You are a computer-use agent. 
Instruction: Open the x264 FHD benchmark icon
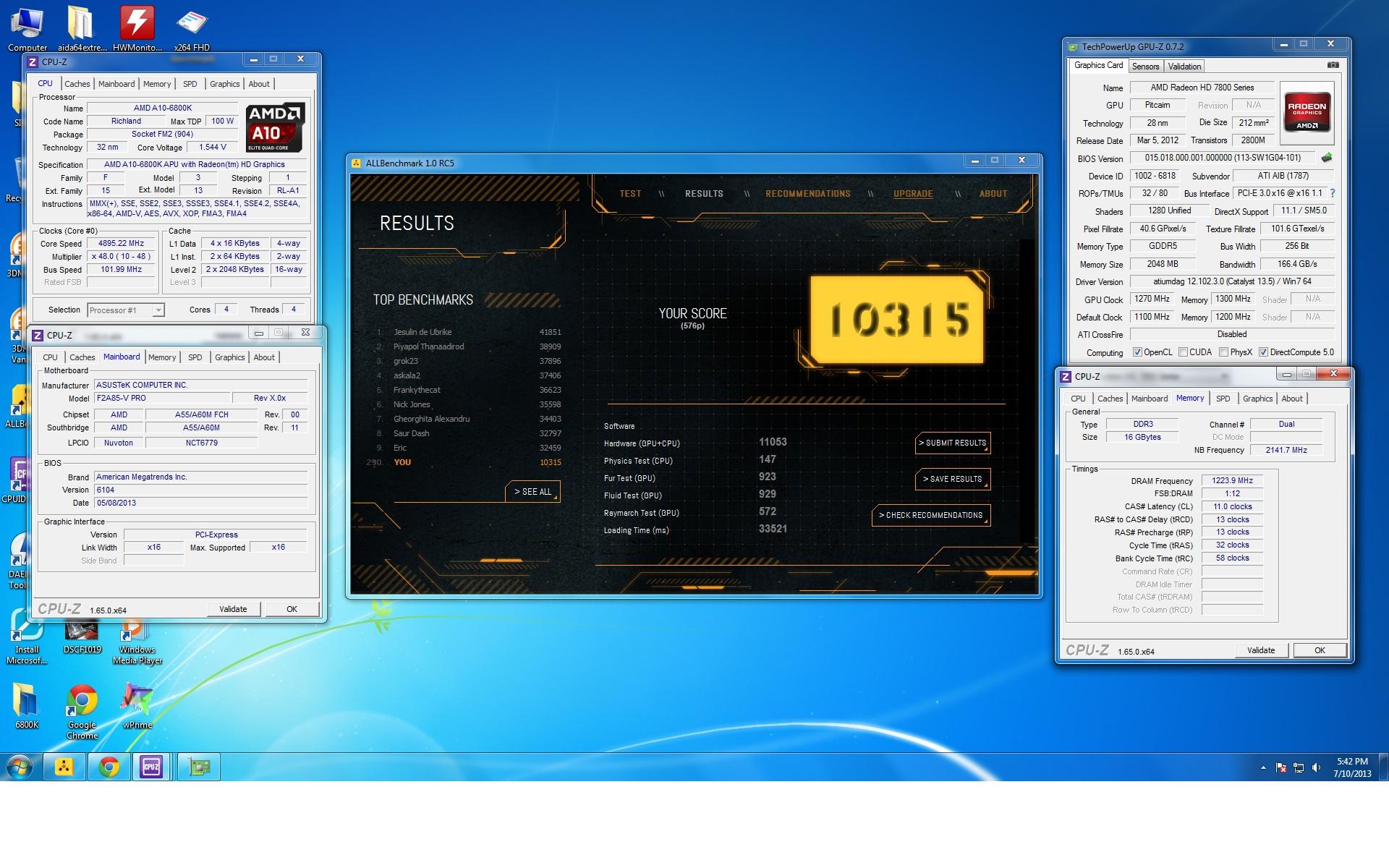pos(192,29)
